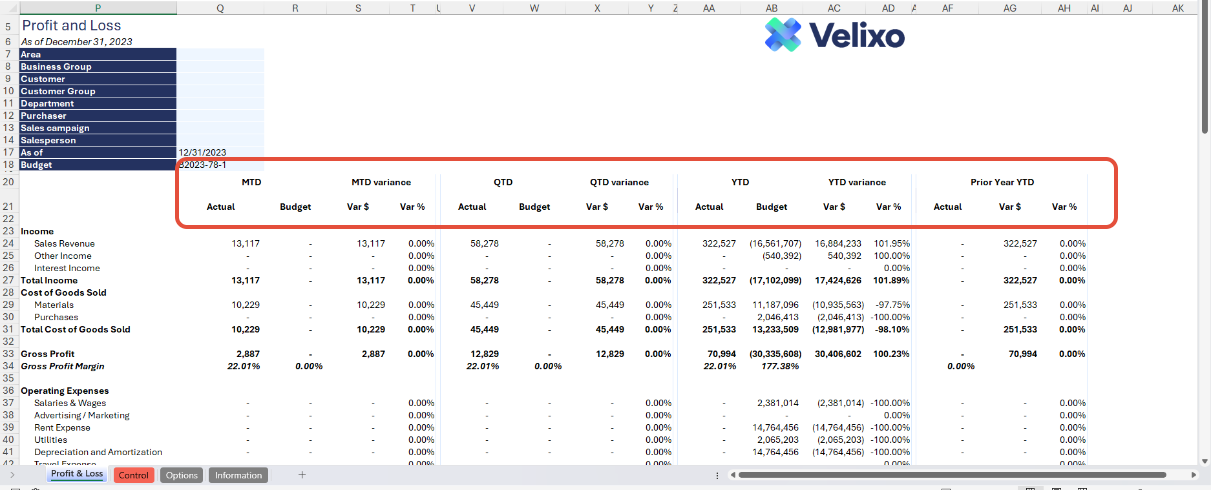Click the (30,335,608) Gross Profit budget cell
This screenshot has width=1211, height=490.
point(775,354)
